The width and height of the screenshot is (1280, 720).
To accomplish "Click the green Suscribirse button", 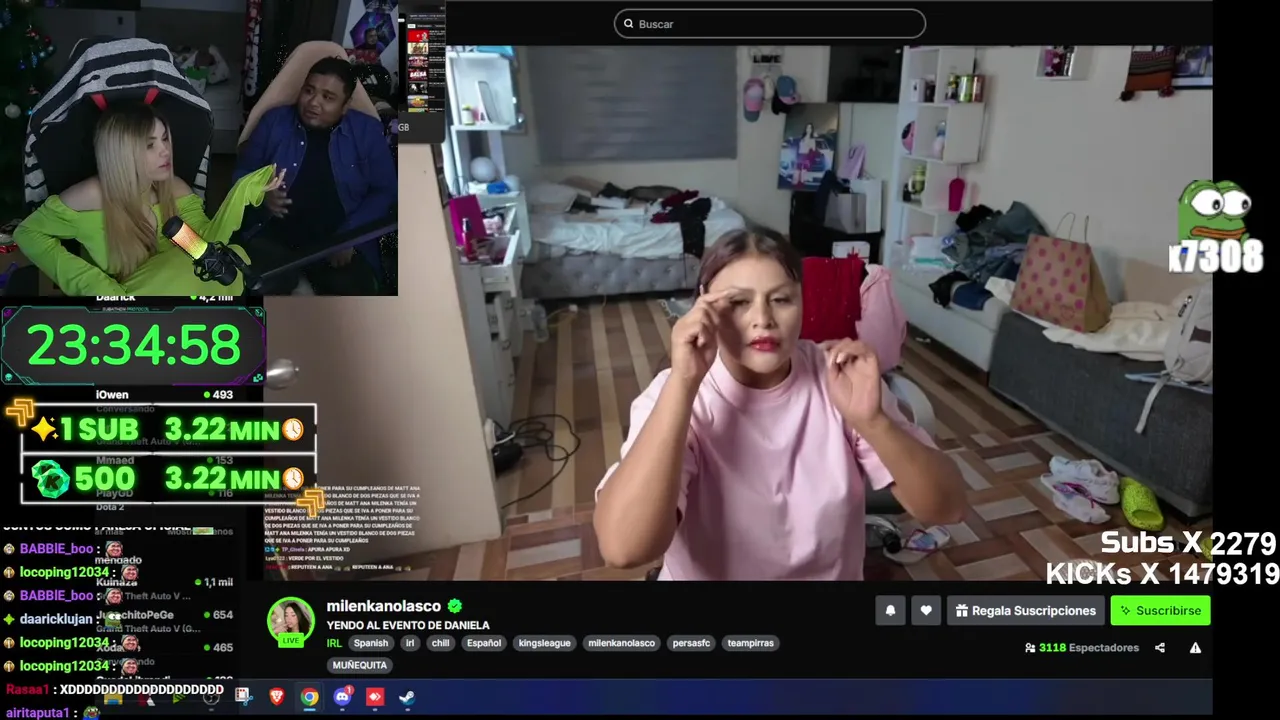I will click(x=1160, y=610).
